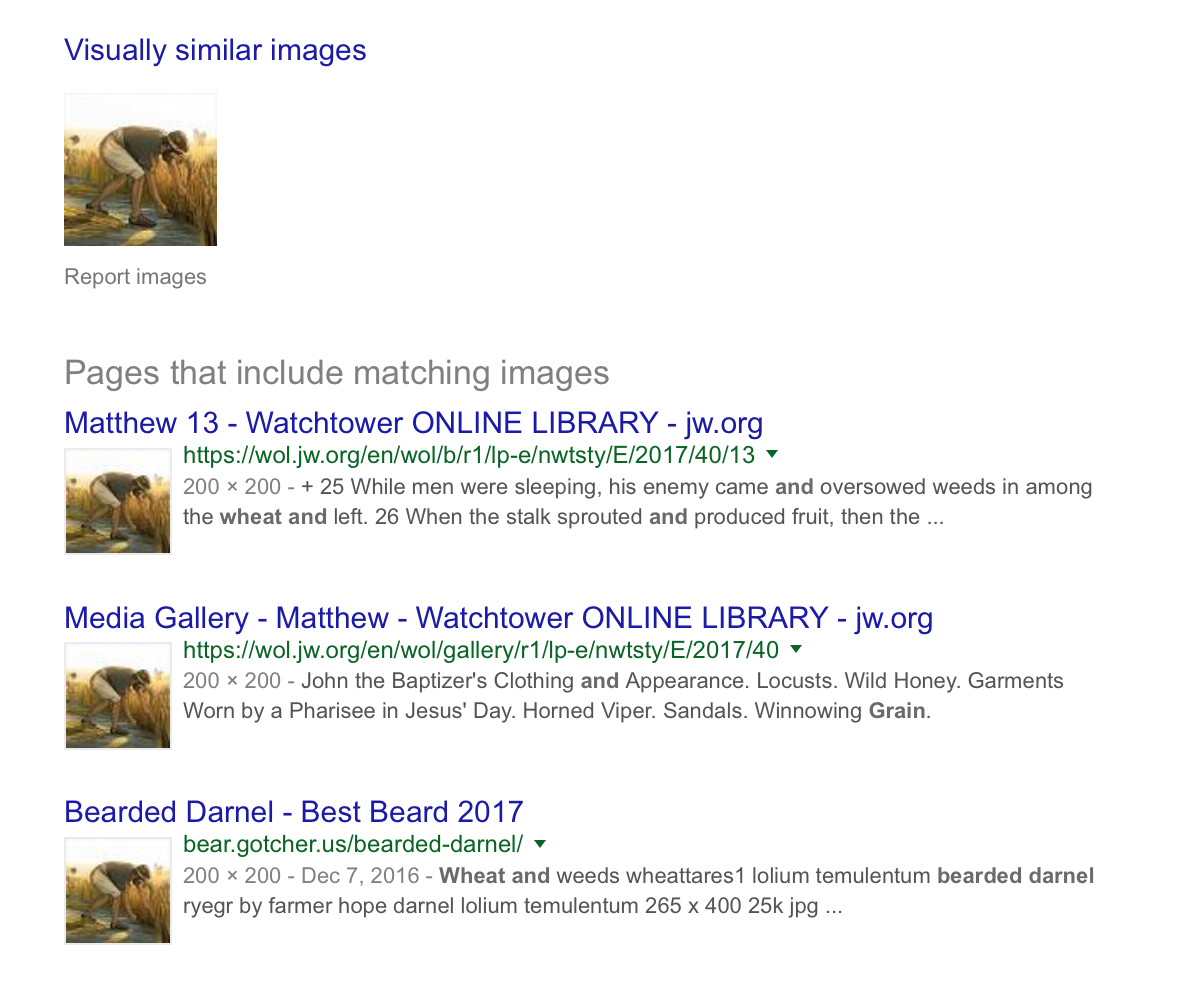Expand the arrow beside the gallery URL

[x=796, y=650]
